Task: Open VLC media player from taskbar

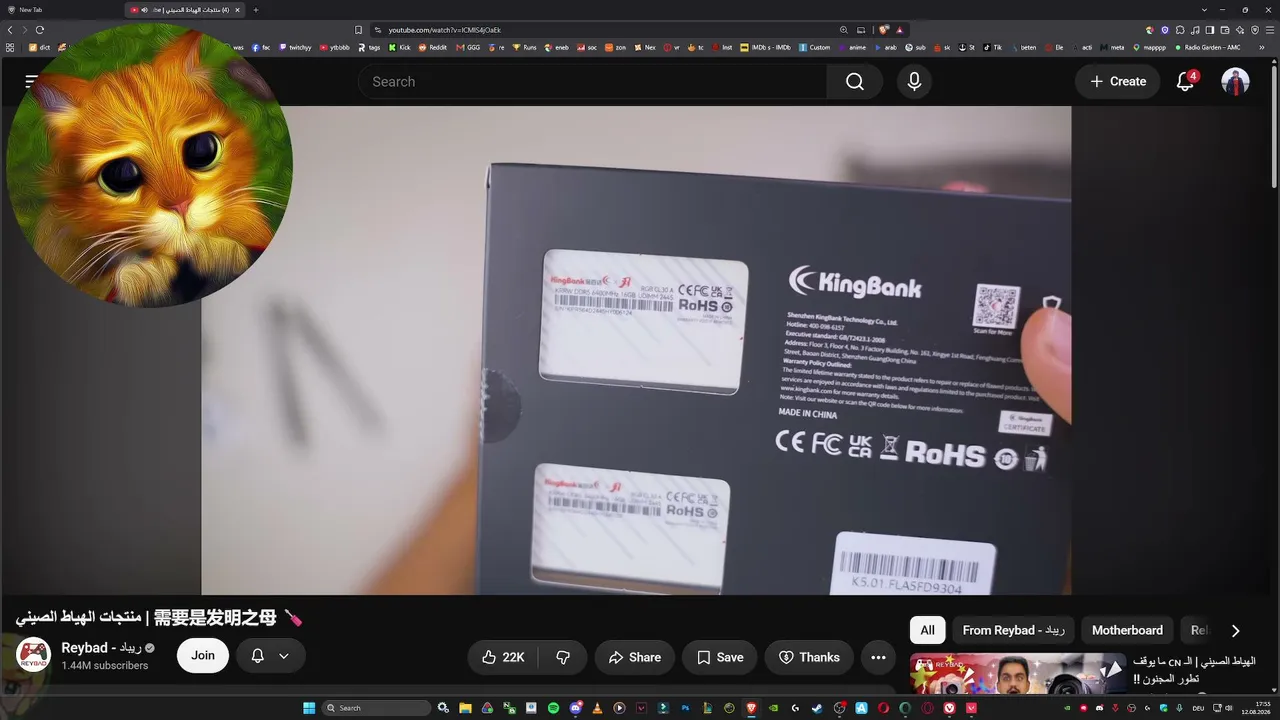Action: tap(597, 708)
